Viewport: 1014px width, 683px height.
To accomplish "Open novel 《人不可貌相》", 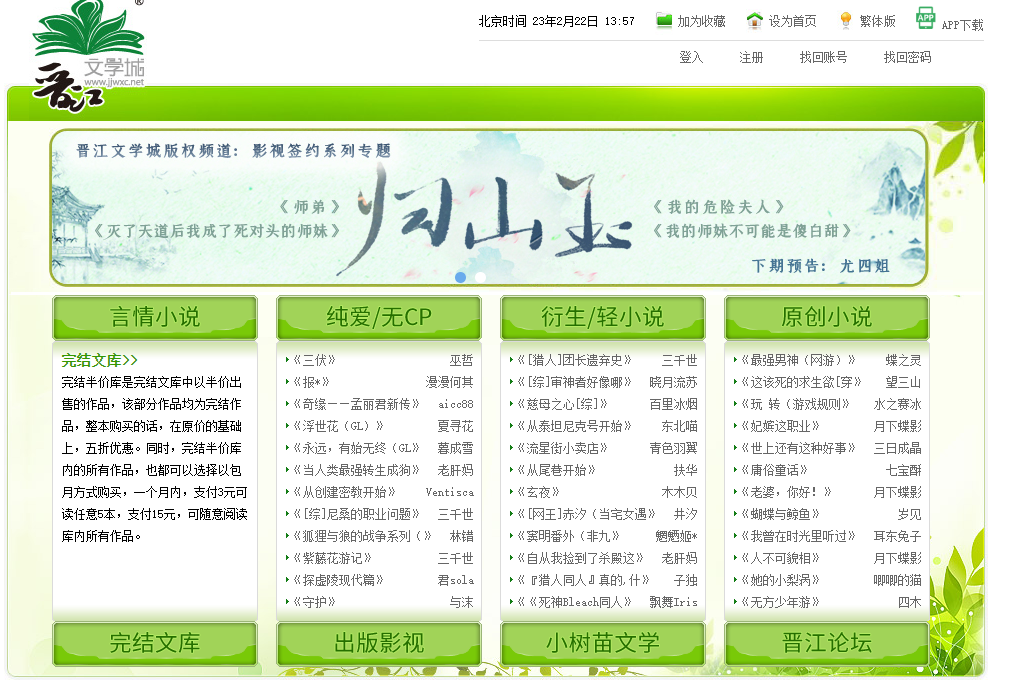I will click(x=781, y=558).
